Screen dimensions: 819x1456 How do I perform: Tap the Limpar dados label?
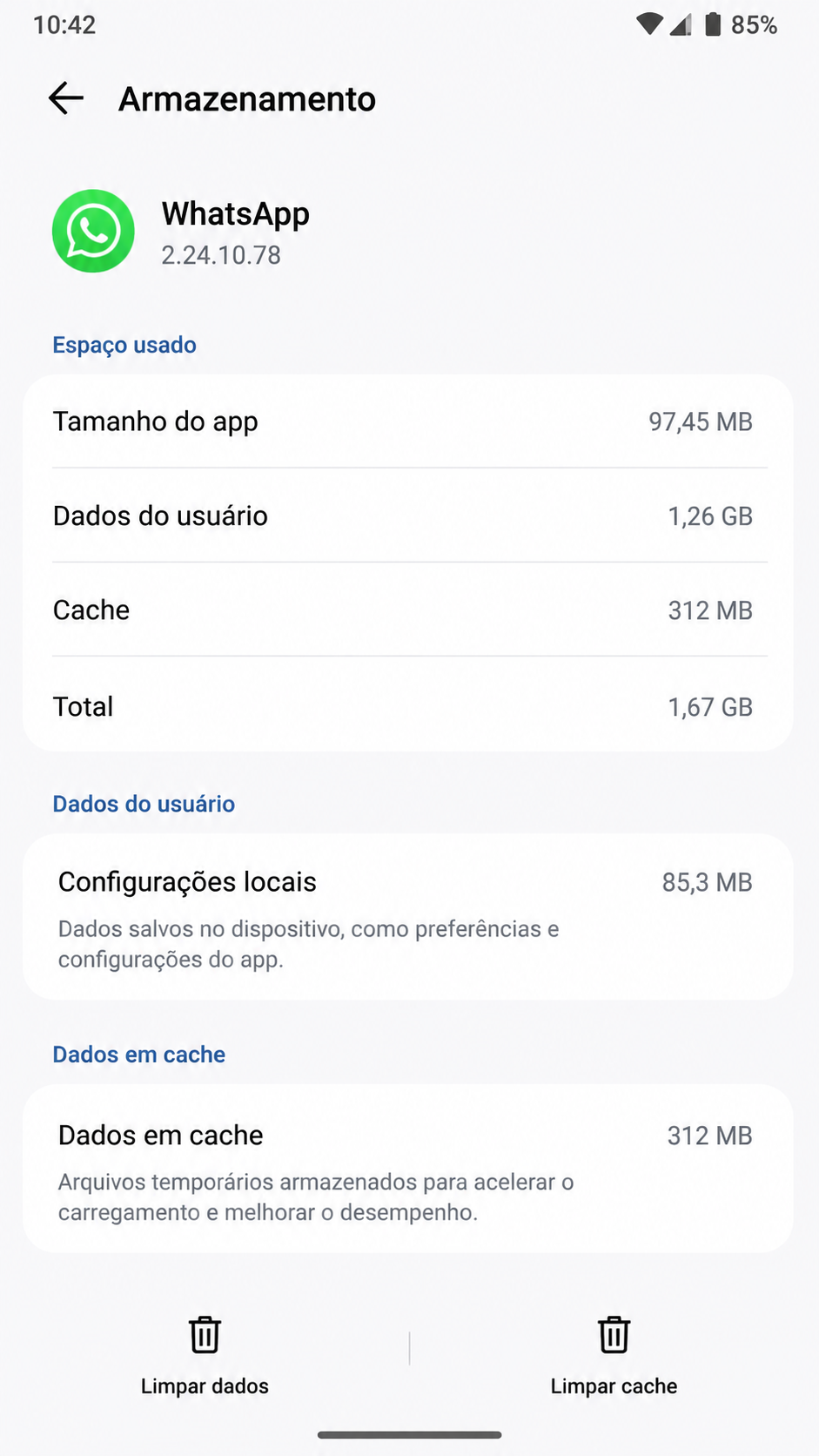tap(205, 1385)
